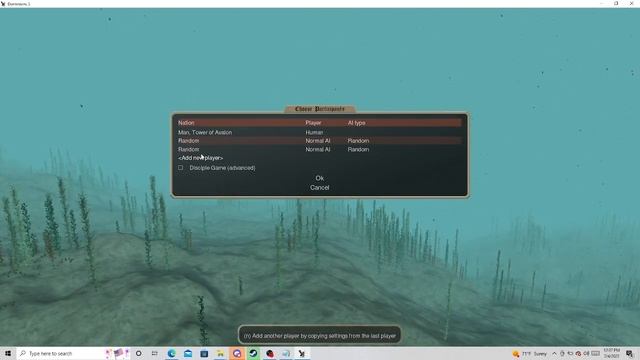The height and width of the screenshot is (360, 640).
Task: Click <Add new player> entry
Action: pyautogui.click(x=200, y=158)
